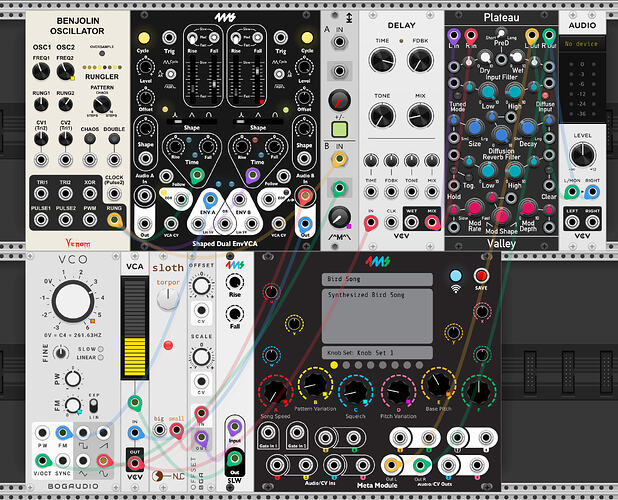Click the Decay knob on Plateau
Viewport: 618px width, 500px height.
527,127
